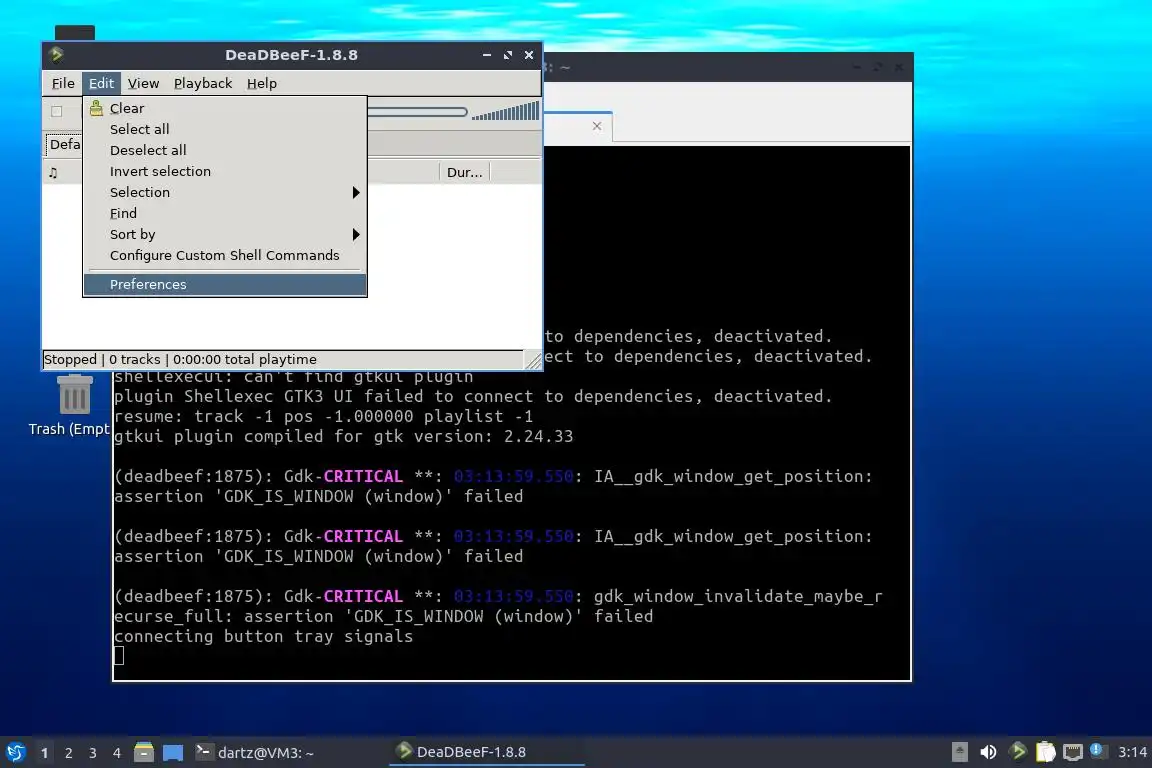Click the DeaDBeeF seek bar
This screenshot has height=768, width=1152.
click(x=417, y=112)
